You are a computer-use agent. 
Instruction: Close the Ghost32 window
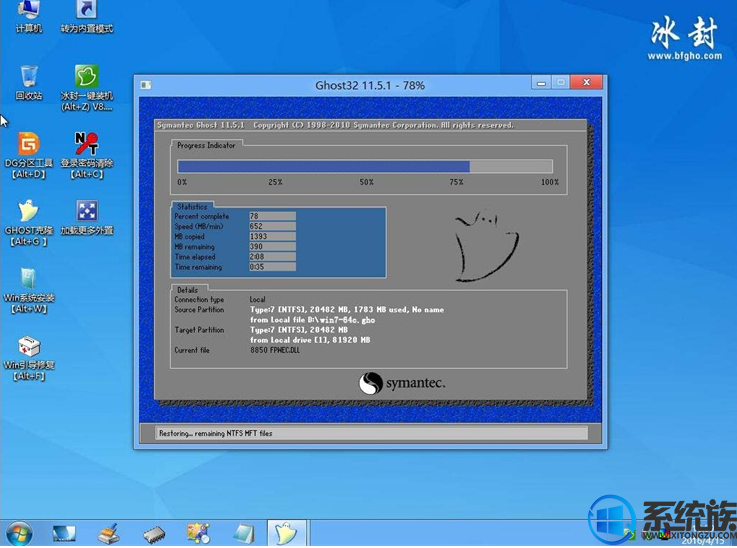[586, 83]
